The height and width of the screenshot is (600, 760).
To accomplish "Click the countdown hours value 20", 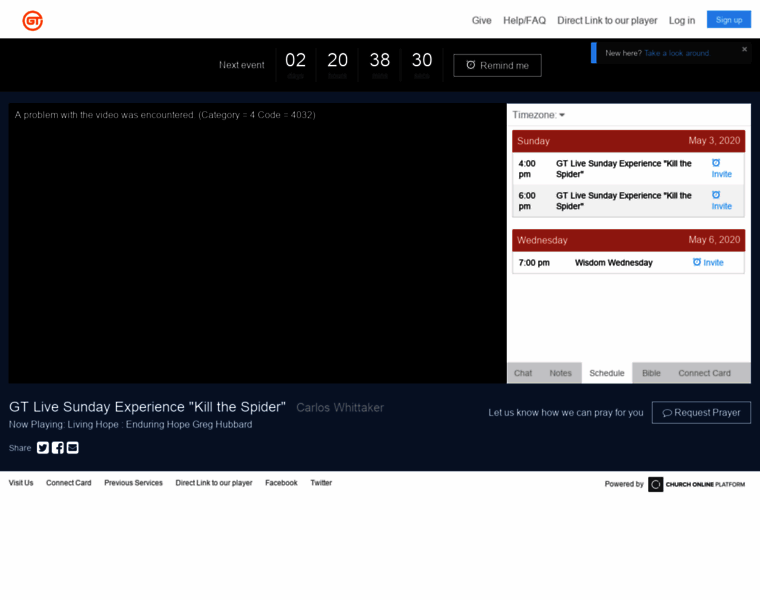I will (337, 60).
